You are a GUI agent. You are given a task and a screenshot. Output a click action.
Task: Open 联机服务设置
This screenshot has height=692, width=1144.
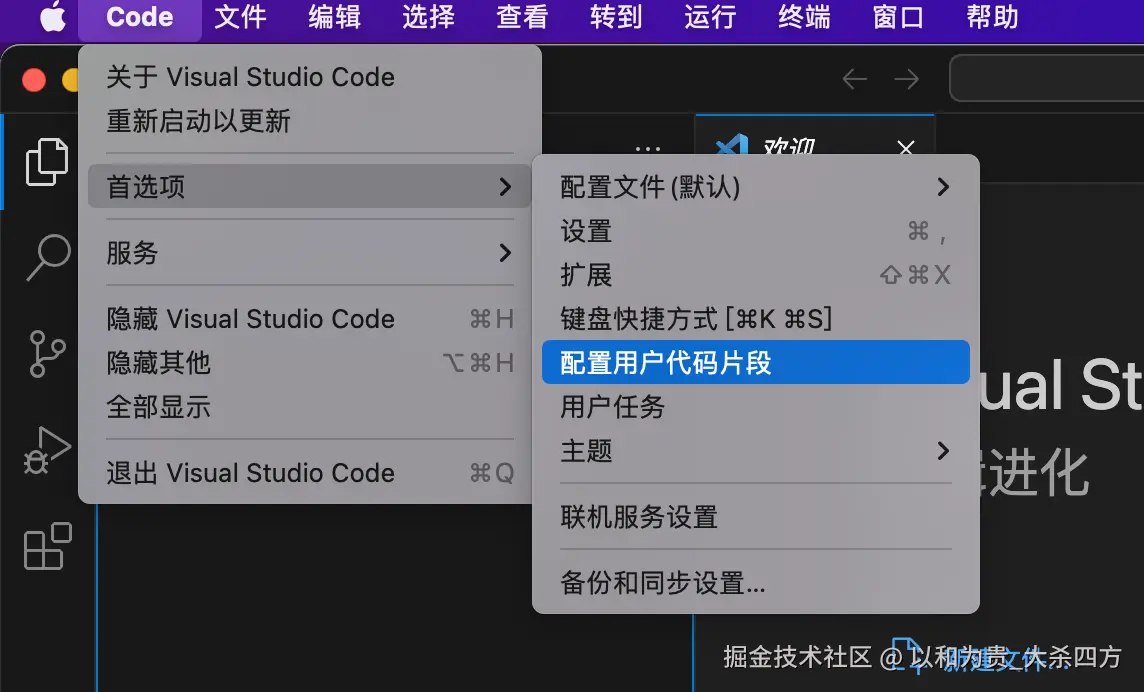point(756,517)
